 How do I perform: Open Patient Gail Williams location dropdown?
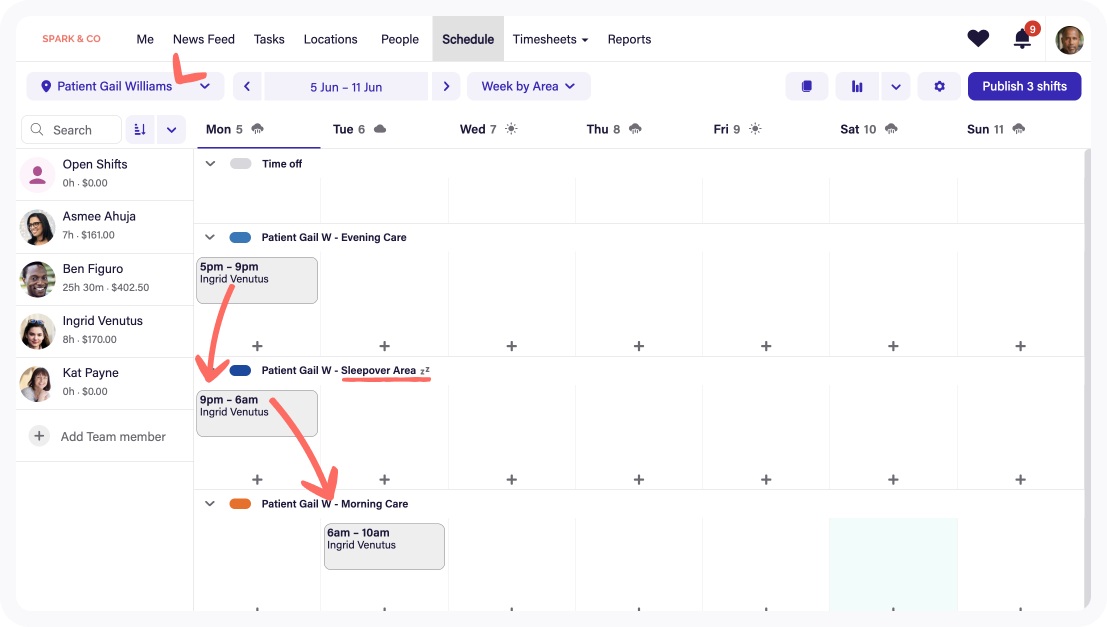[x=125, y=87]
